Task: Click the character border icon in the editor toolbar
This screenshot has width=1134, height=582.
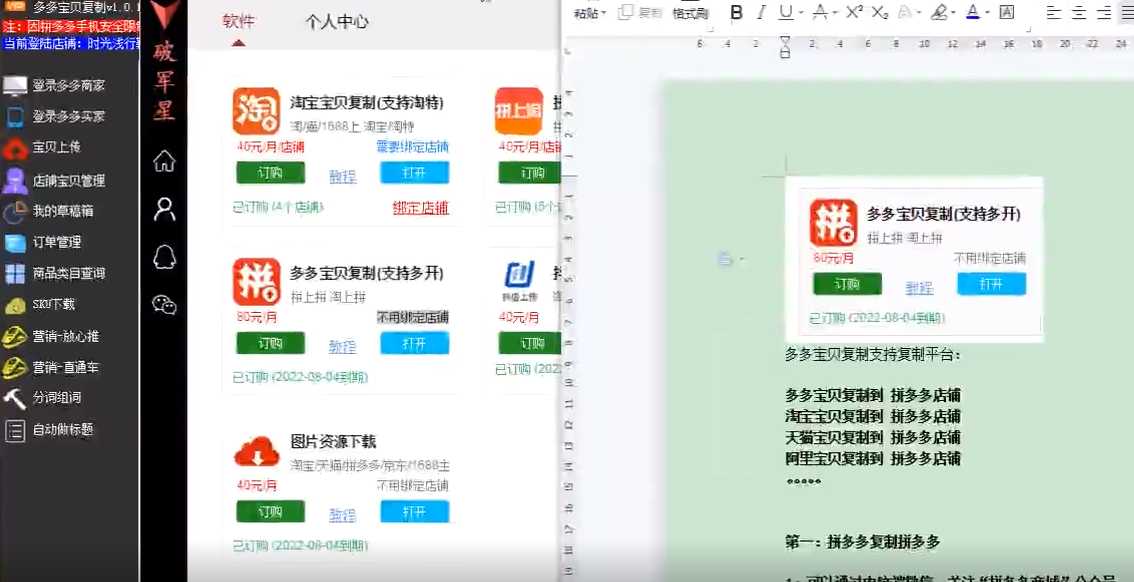Action: [x=1006, y=12]
